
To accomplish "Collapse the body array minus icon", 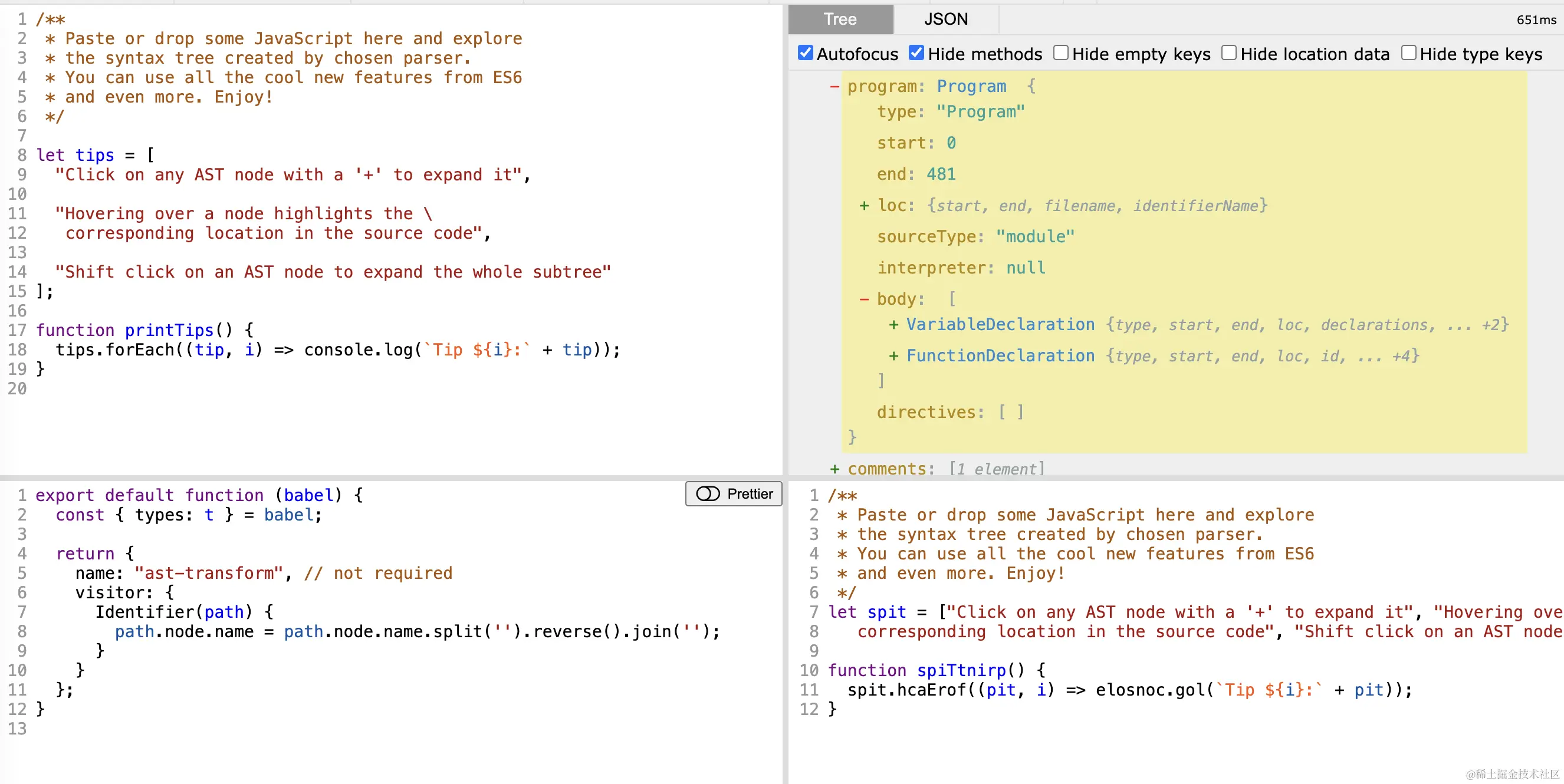I will click(x=864, y=299).
